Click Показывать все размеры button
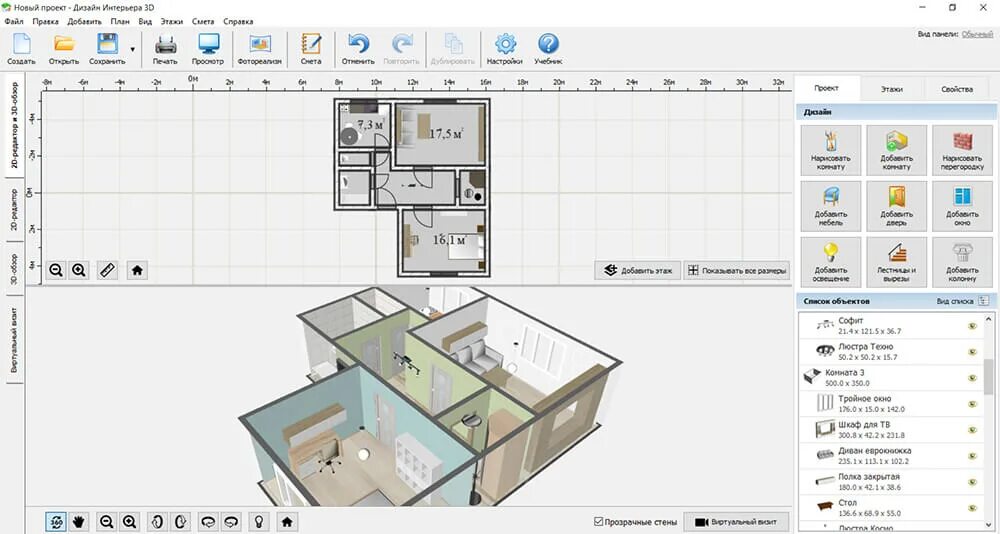This screenshot has height=534, width=1000. (x=737, y=271)
